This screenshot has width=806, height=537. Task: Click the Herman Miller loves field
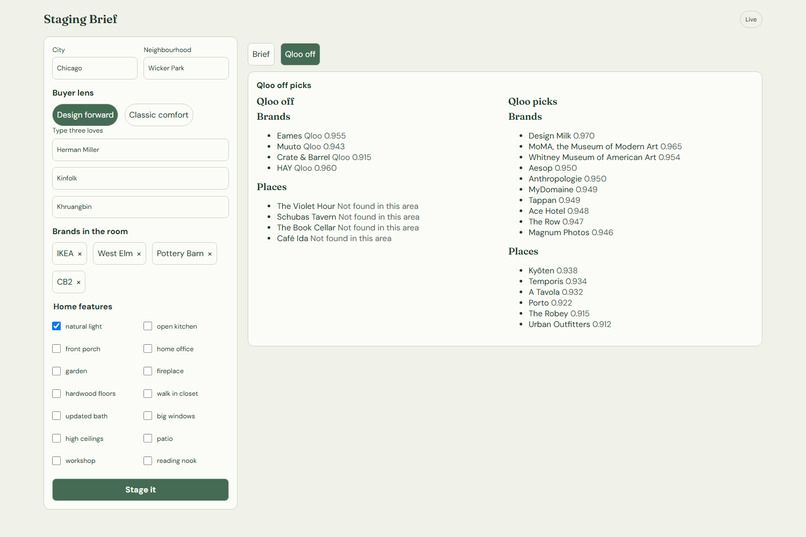pos(140,150)
